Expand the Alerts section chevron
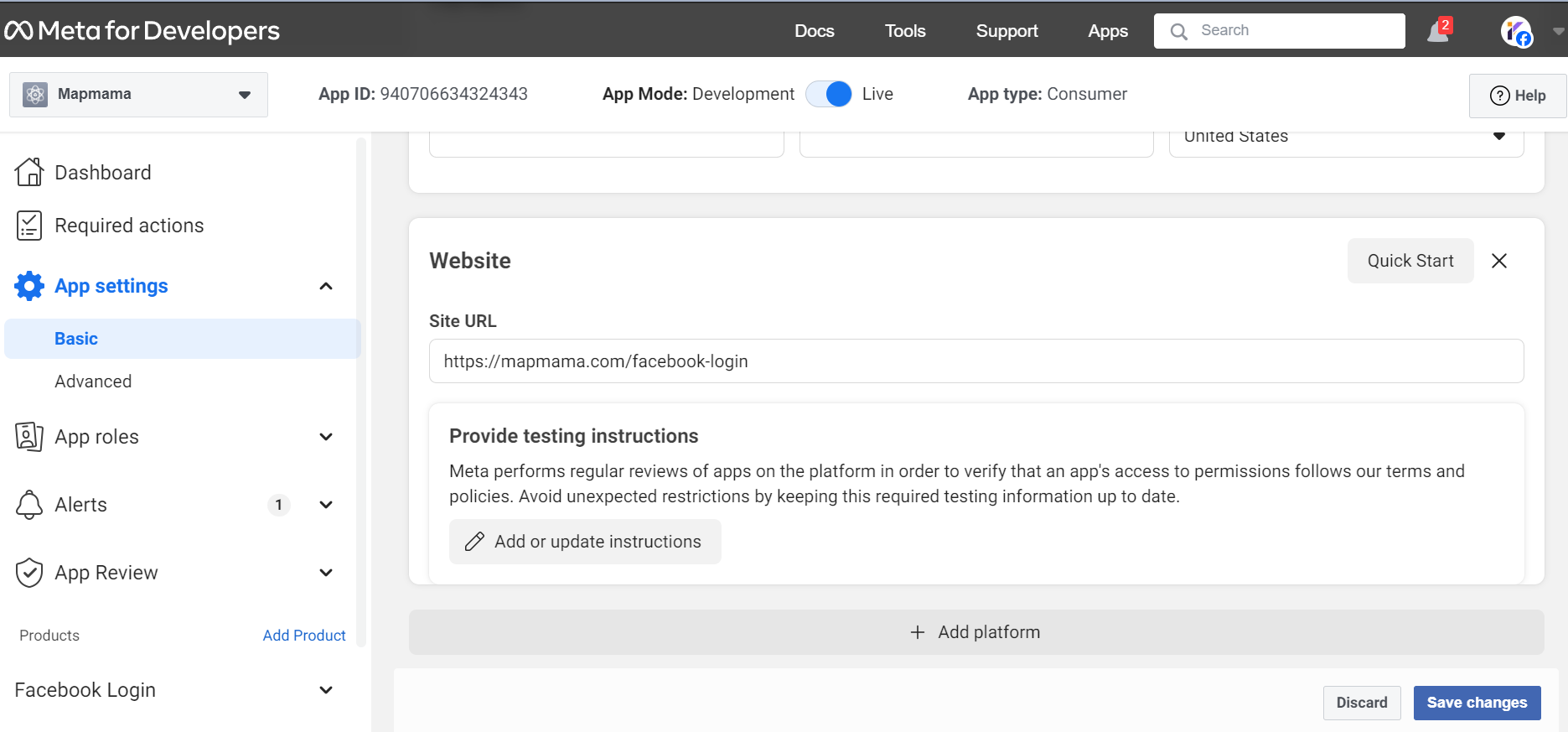Viewport: 1568px width, 732px height. [326, 505]
